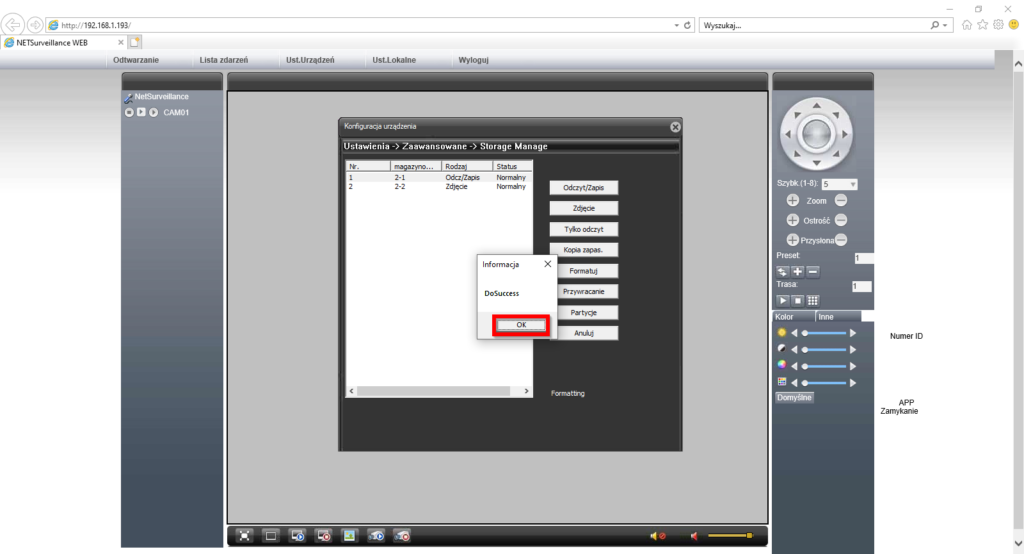Viewport: 1024px width, 554px height.
Task: Click the fullscreen icon in bottom toolbar
Action: 245,536
